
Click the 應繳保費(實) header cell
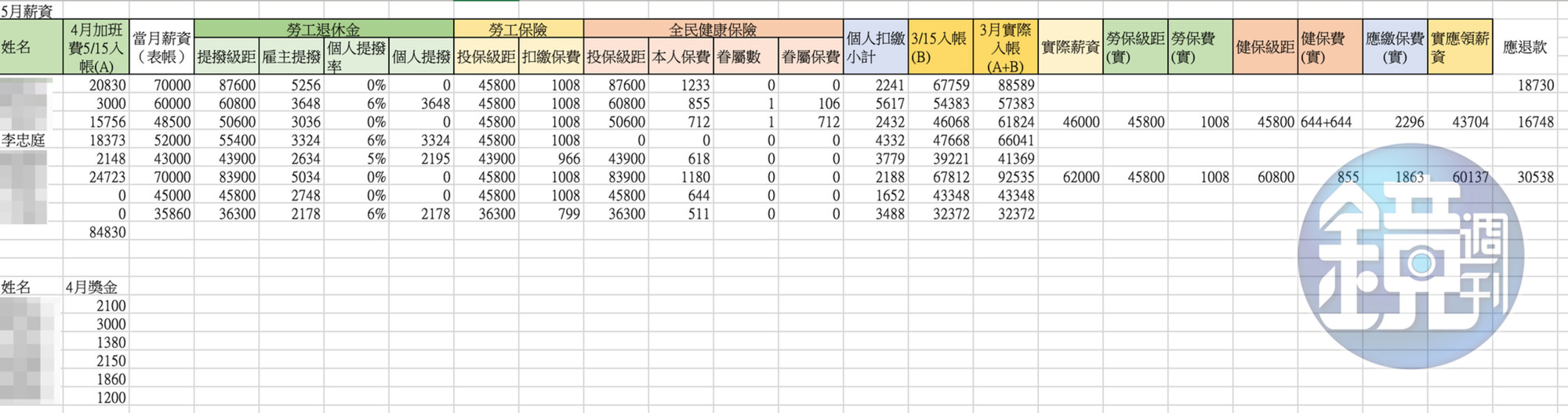1395,47
